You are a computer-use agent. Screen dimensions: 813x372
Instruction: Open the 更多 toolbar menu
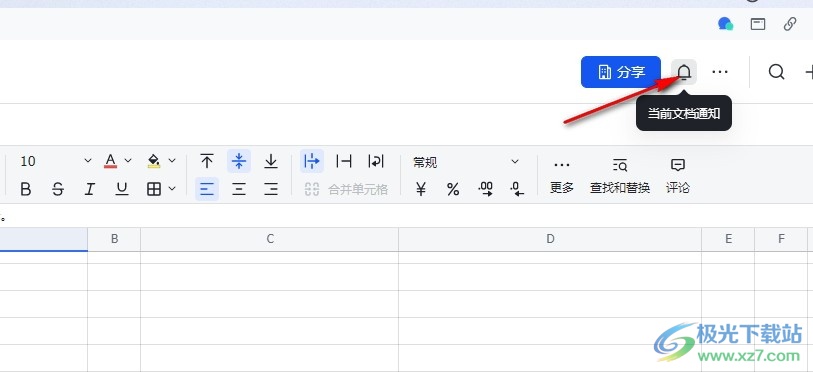562,176
